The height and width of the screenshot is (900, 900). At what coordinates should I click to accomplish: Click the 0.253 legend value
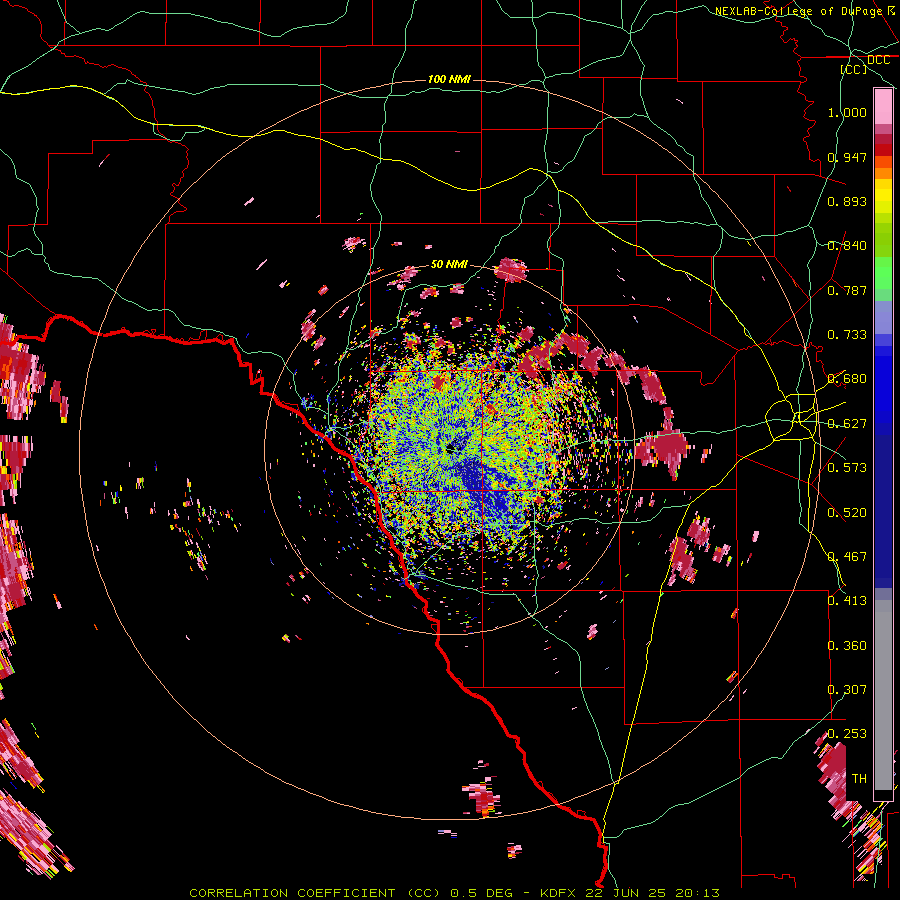(847, 734)
